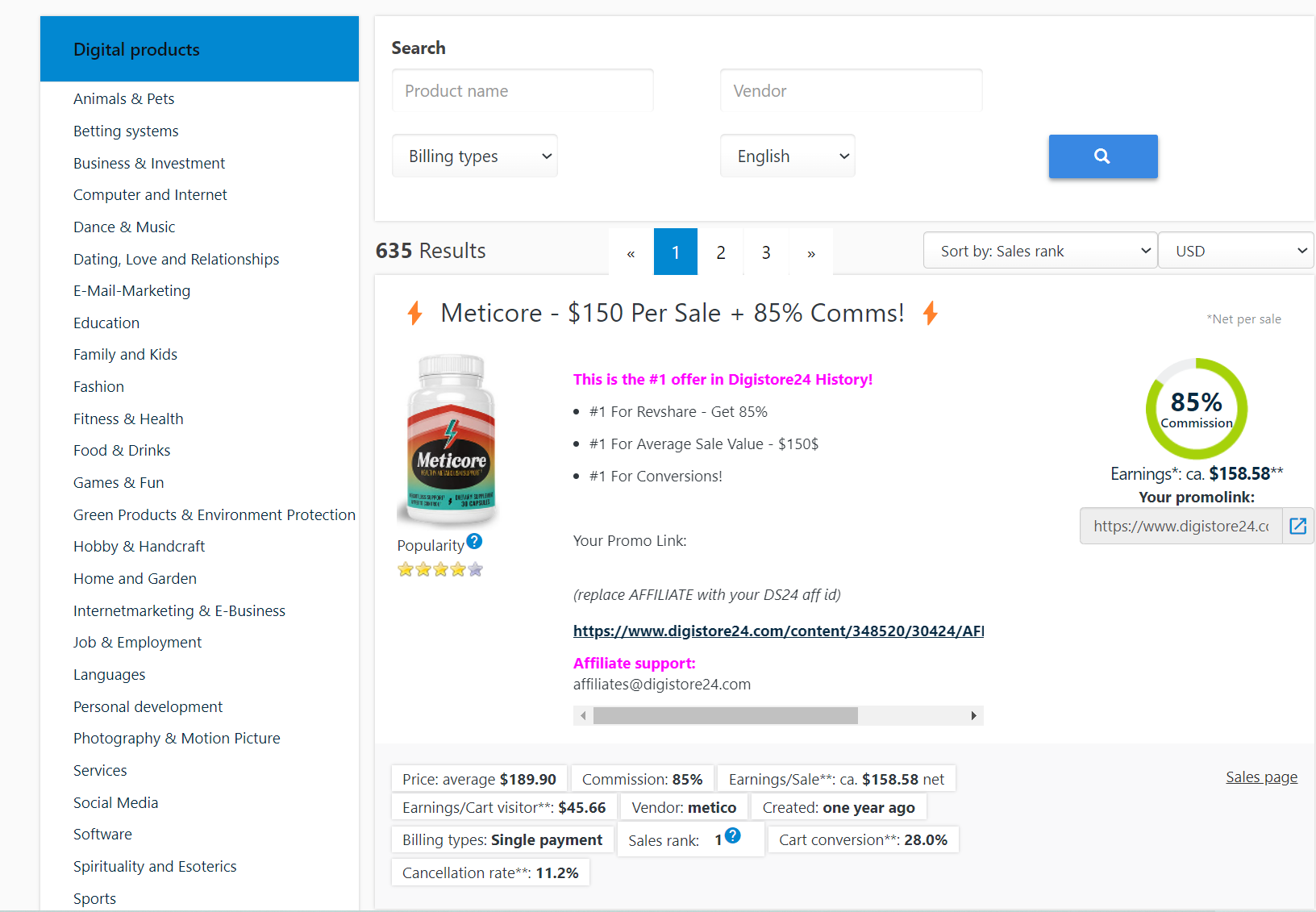Image resolution: width=1316 pixels, height=912 pixels.
Task: Click the blue search magnifier button
Action: 1102,156
